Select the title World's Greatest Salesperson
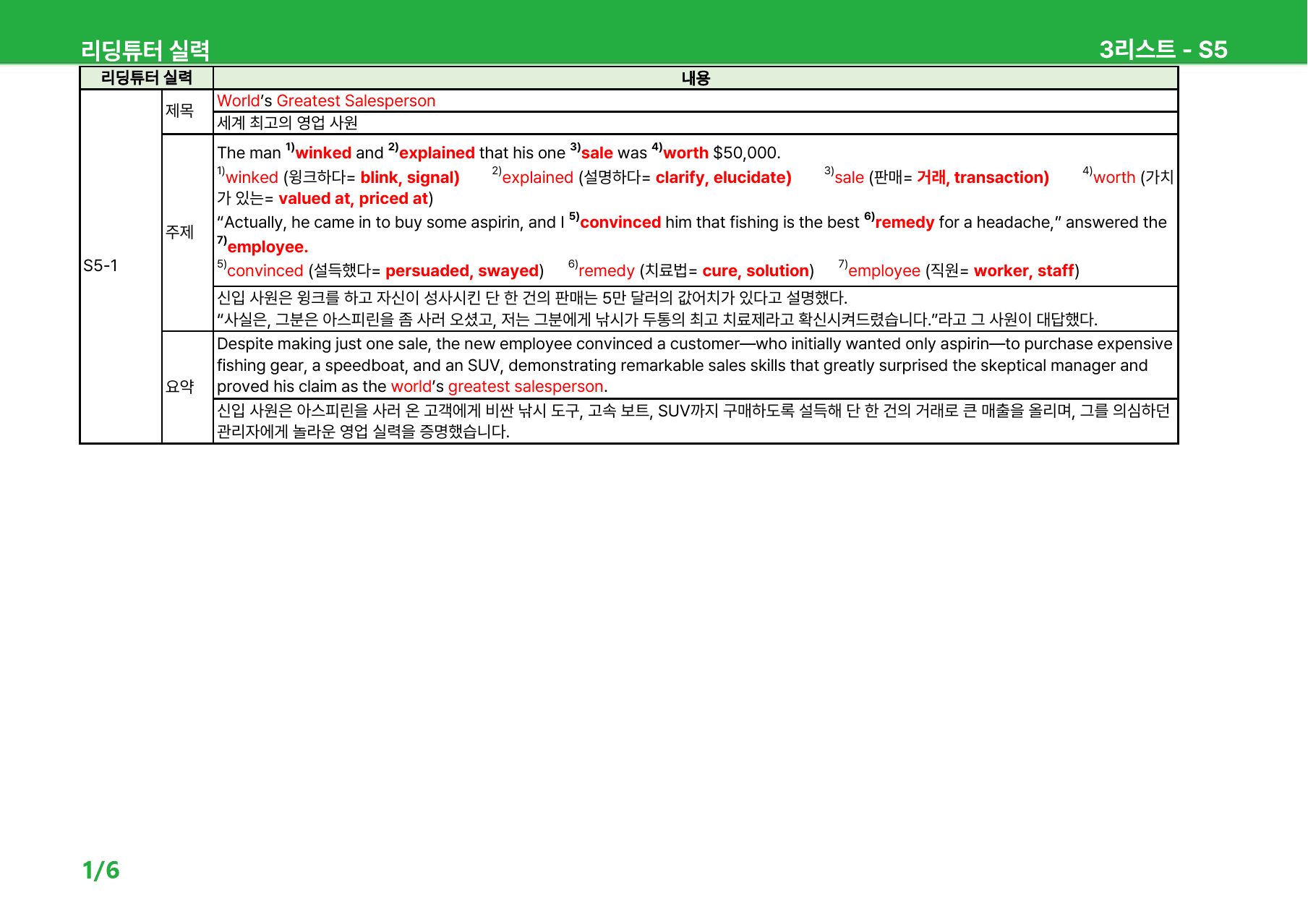 pyautogui.click(x=326, y=100)
